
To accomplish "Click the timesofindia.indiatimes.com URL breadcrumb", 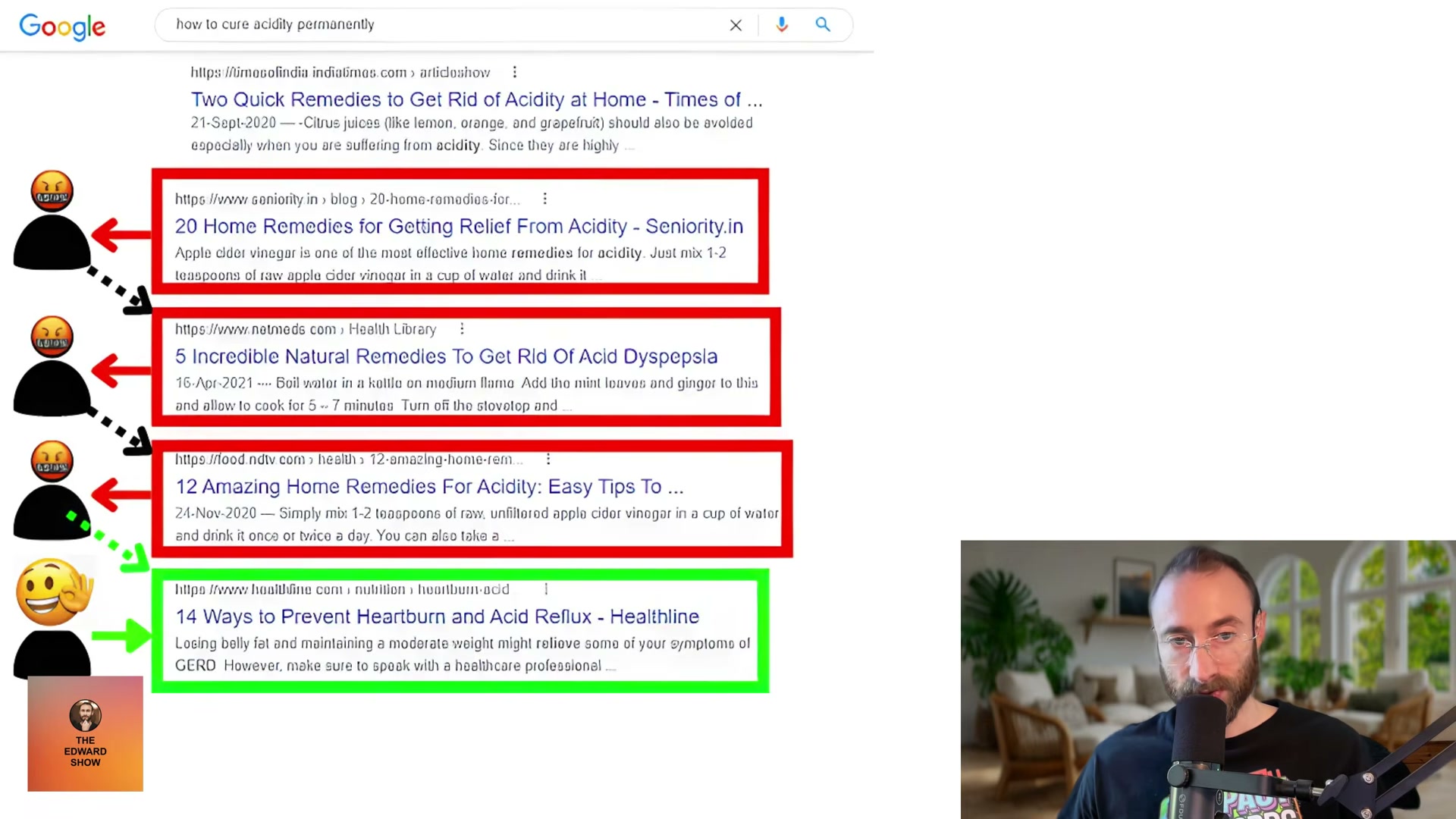I will [340, 72].
